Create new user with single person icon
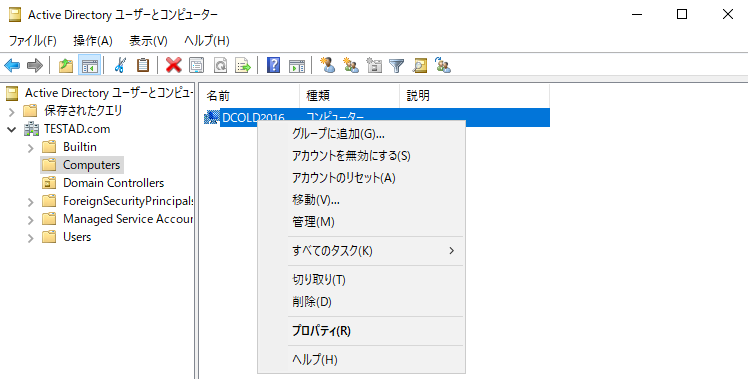The height and width of the screenshot is (379, 748). (x=328, y=65)
